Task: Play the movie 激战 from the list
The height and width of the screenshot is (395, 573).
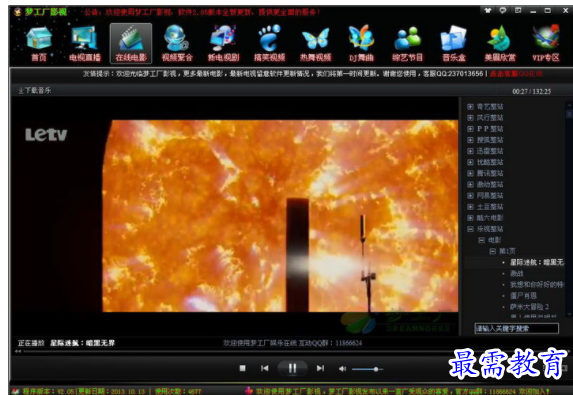Action: click(517, 273)
